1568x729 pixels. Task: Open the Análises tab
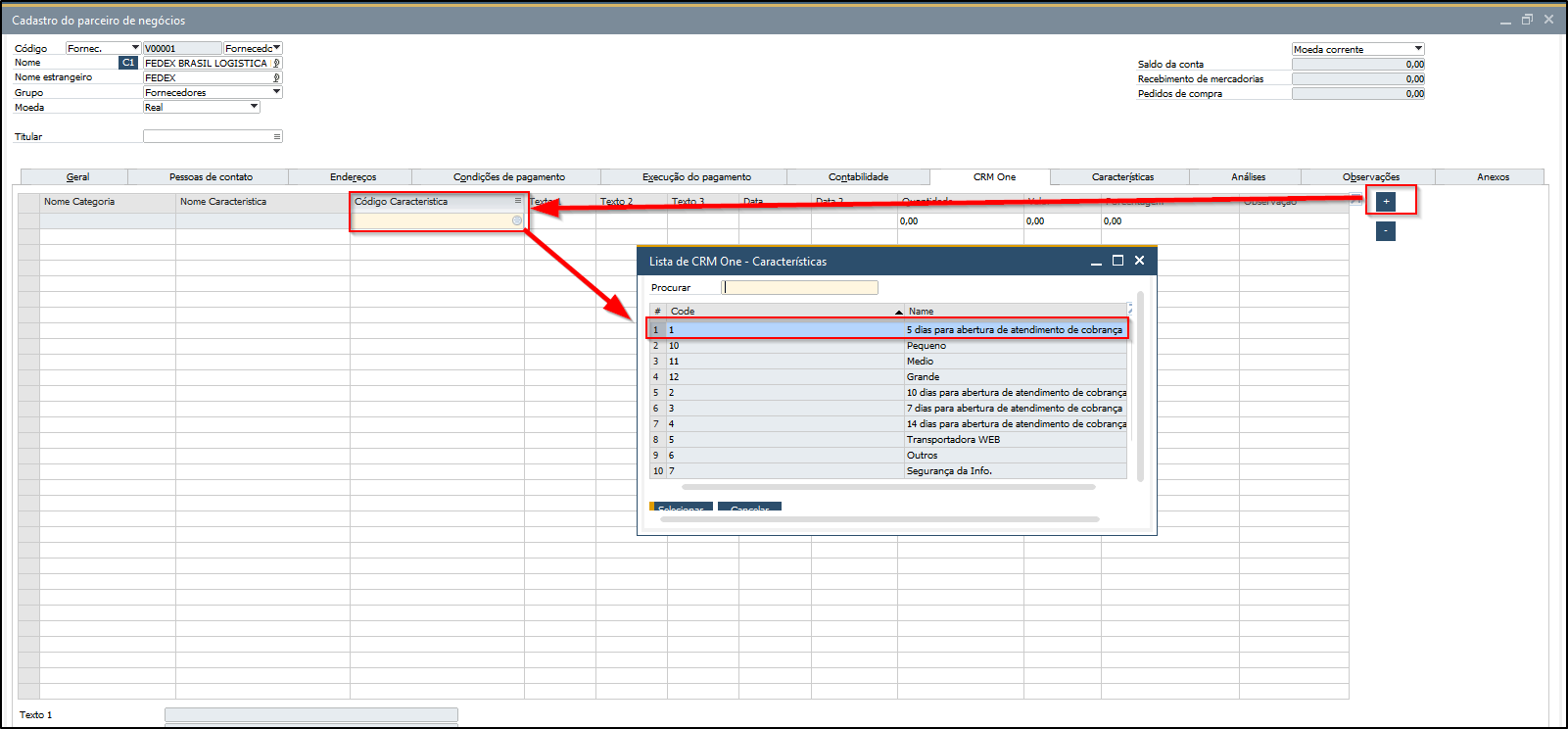pos(1248,177)
